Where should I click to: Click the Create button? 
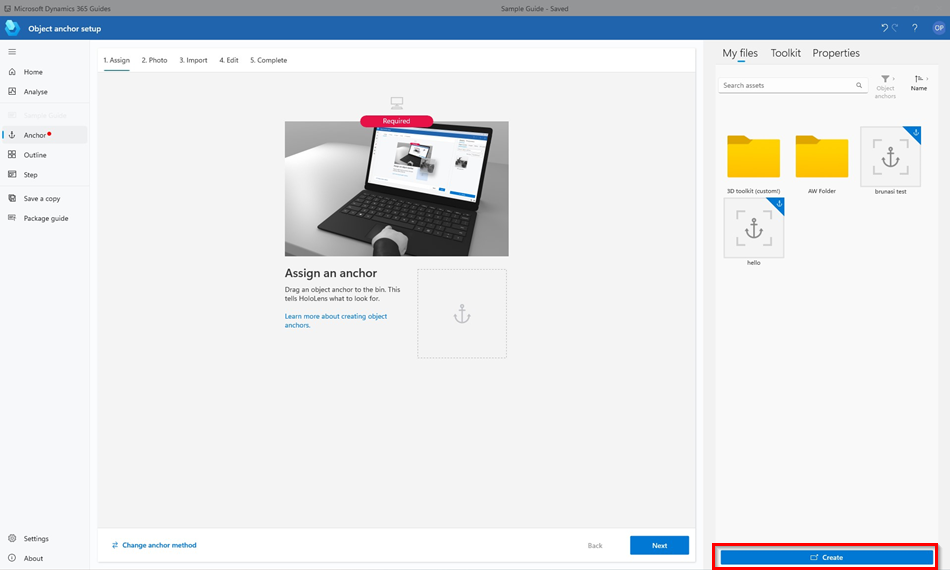point(826,557)
